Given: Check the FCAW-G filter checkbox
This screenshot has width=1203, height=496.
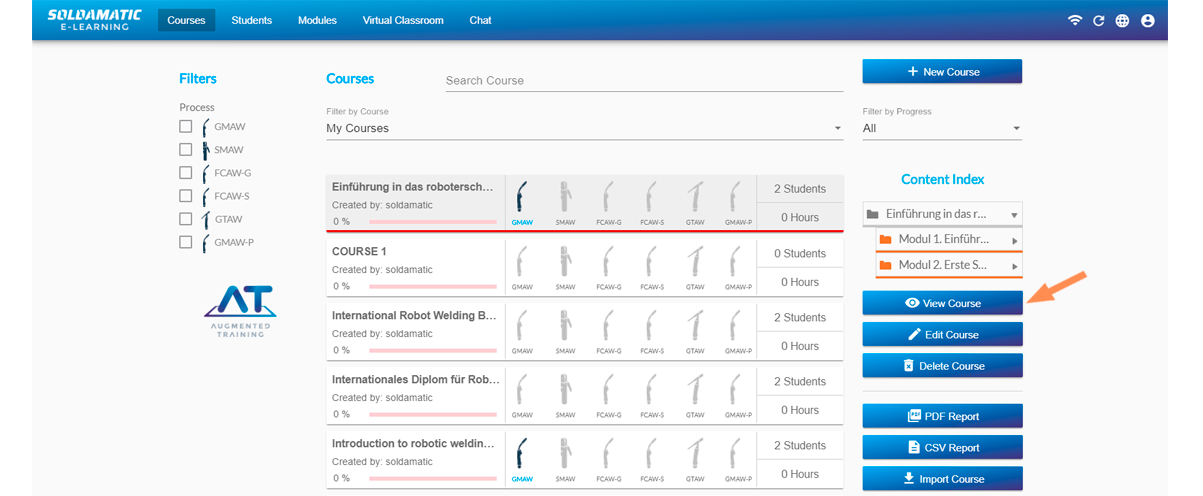Looking at the screenshot, I should pos(185,173).
